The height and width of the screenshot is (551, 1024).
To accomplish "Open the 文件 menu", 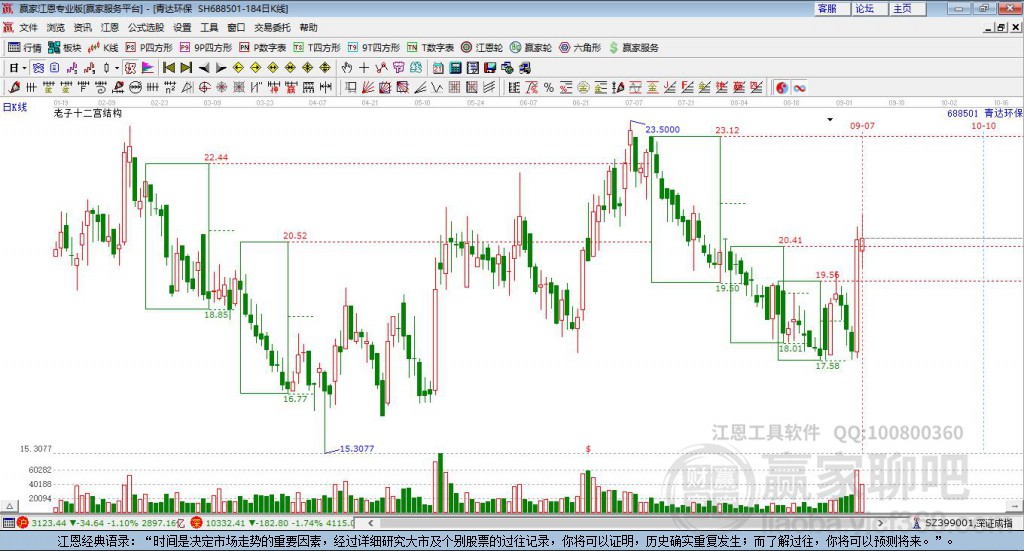I will (28, 27).
